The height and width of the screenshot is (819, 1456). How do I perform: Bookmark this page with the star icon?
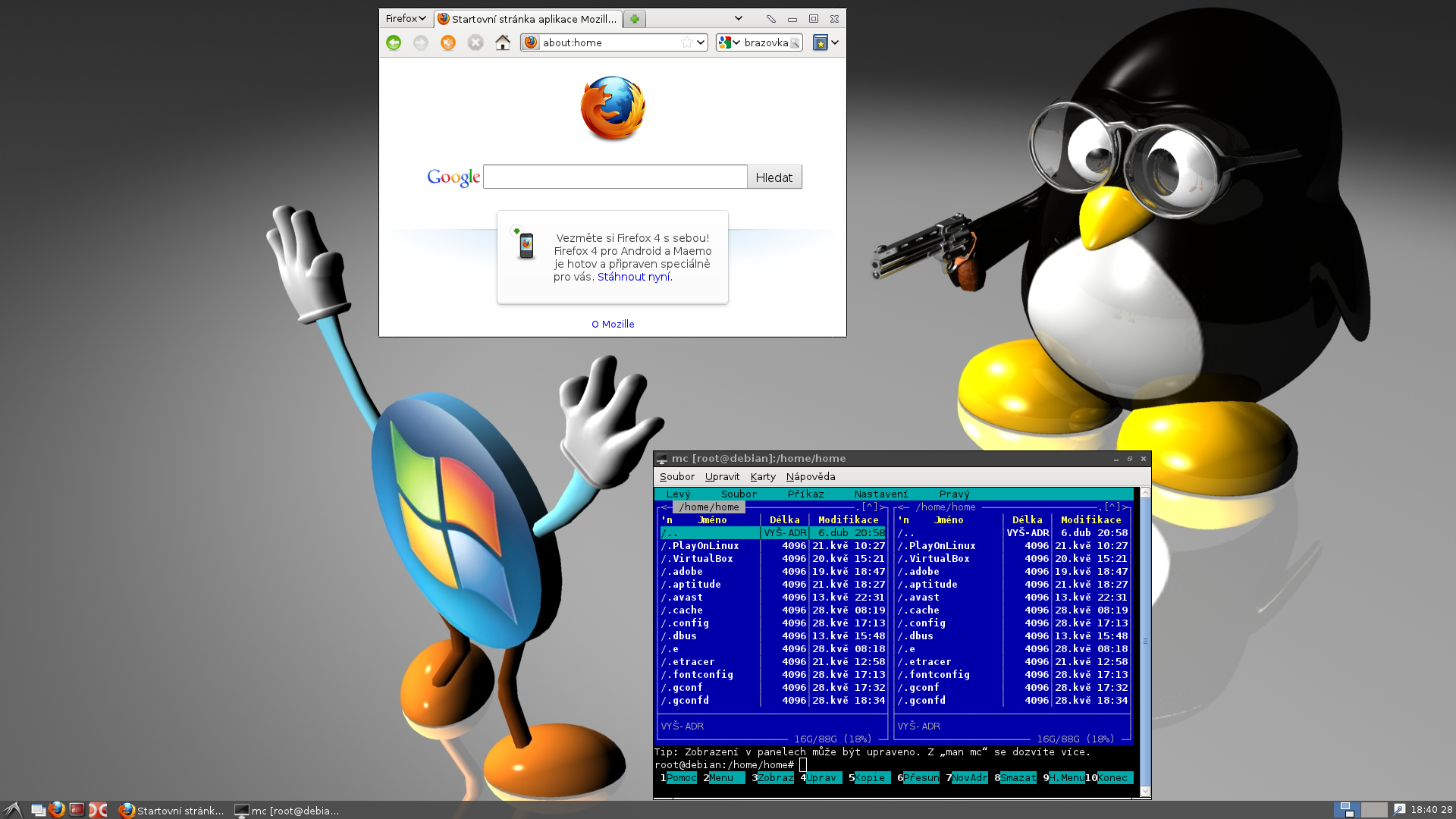click(x=686, y=42)
